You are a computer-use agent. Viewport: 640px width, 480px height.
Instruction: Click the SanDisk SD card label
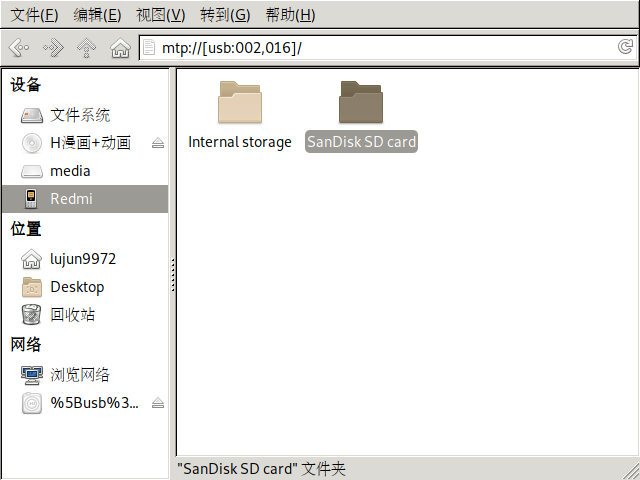(361, 142)
